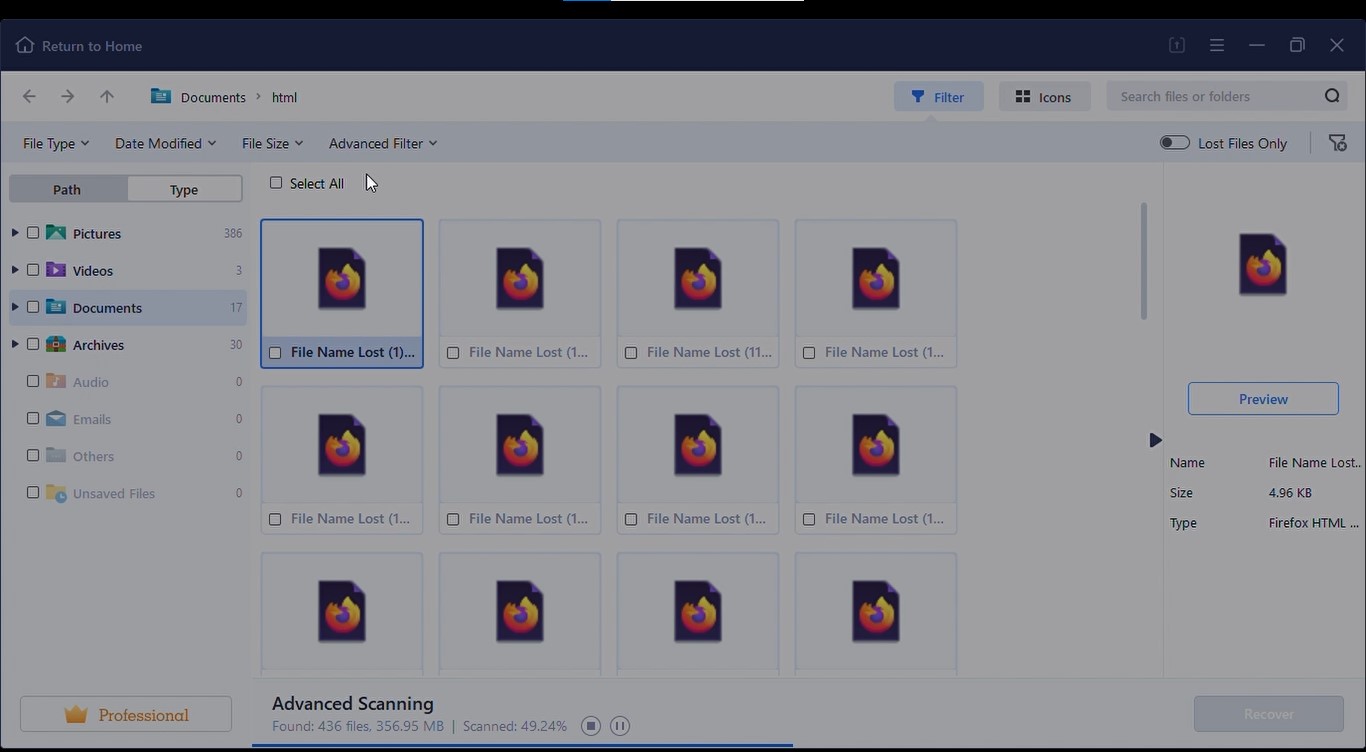Image resolution: width=1366 pixels, height=752 pixels.
Task: Check the Select All checkbox
Action: [276, 183]
